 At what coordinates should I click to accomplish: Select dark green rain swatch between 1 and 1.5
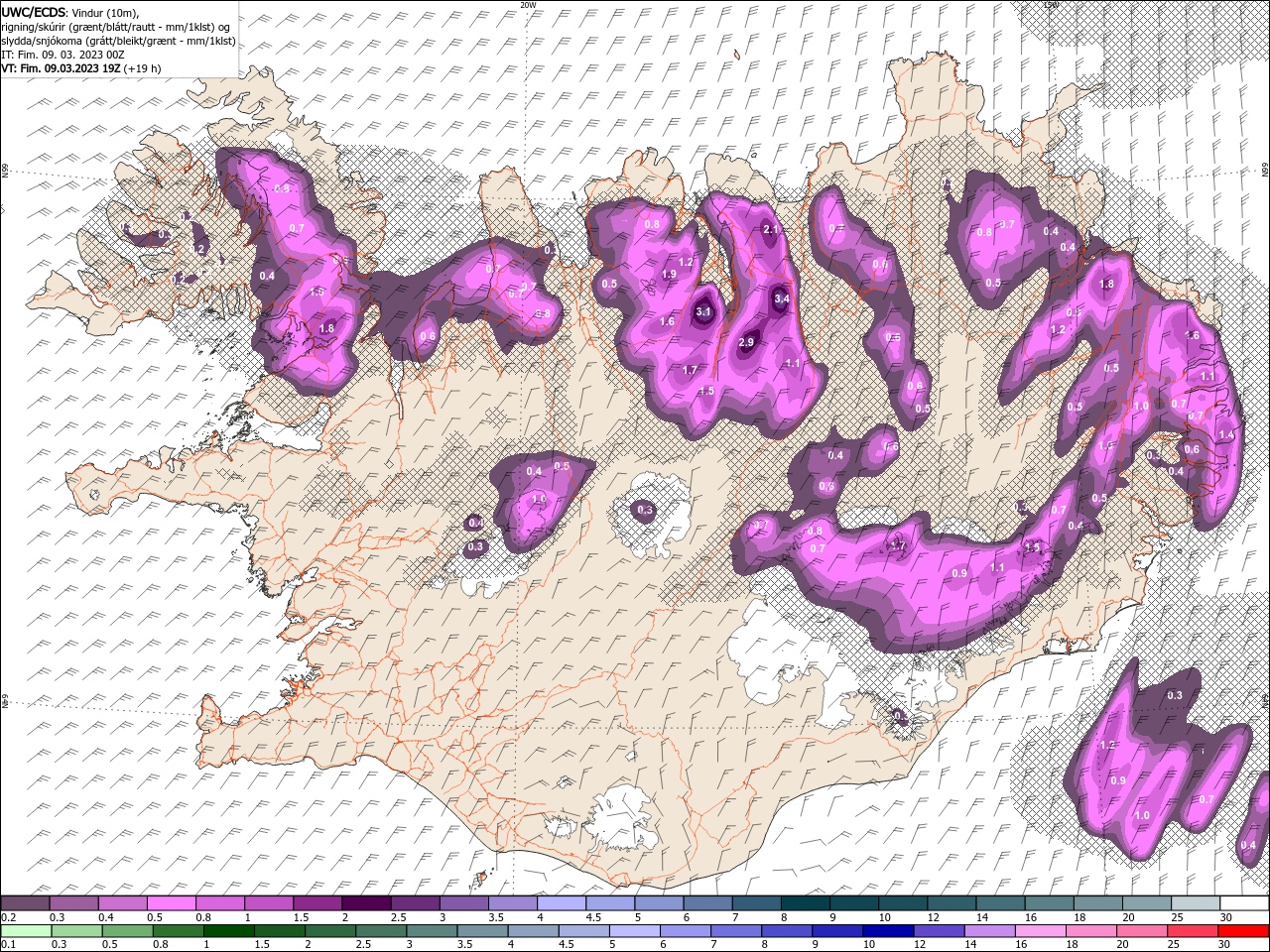(x=230, y=931)
